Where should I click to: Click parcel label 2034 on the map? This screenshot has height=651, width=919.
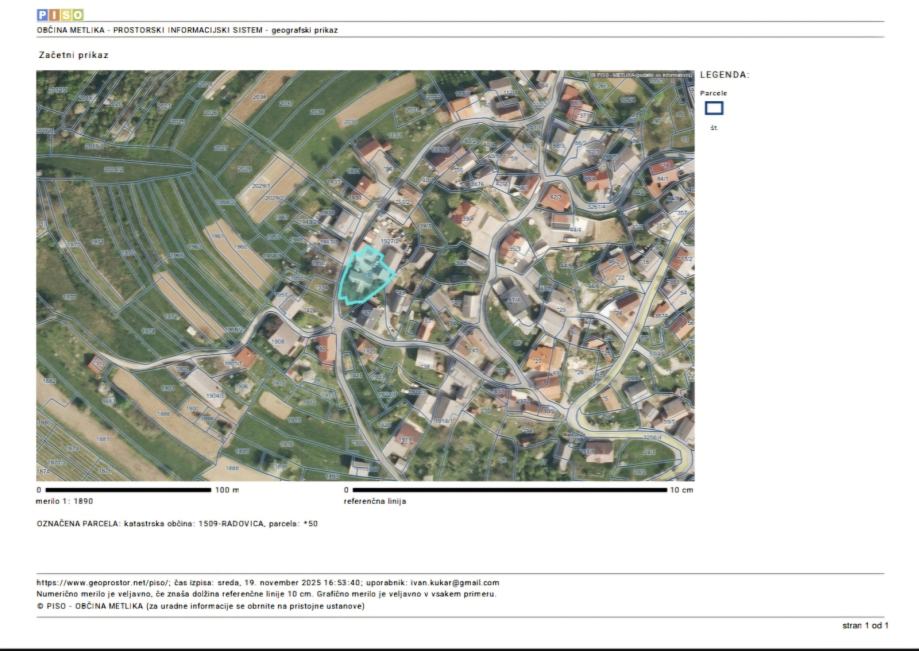tap(259, 97)
